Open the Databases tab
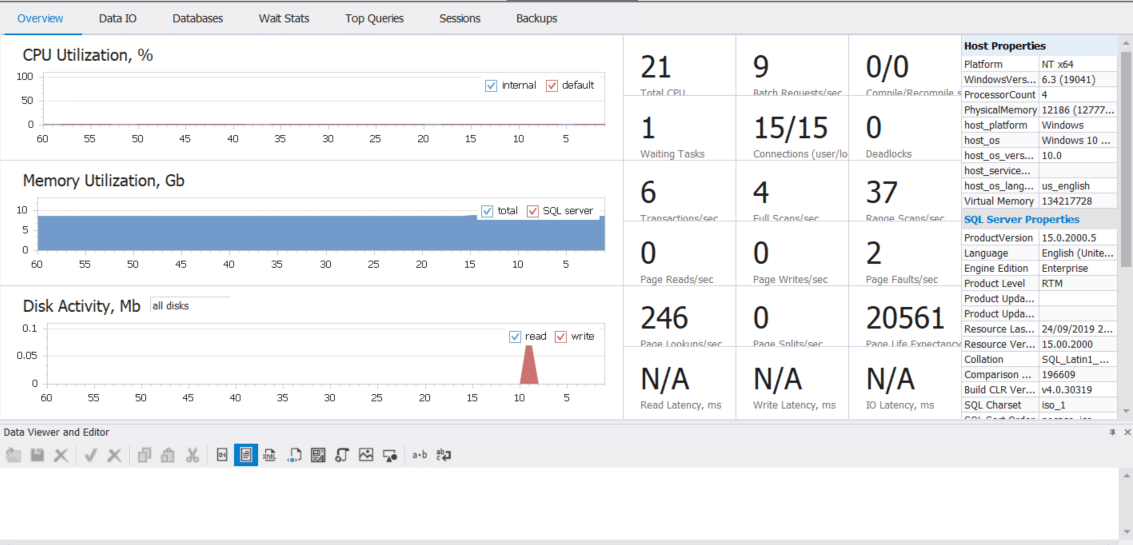This screenshot has height=545, width=1133. coord(197,18)
